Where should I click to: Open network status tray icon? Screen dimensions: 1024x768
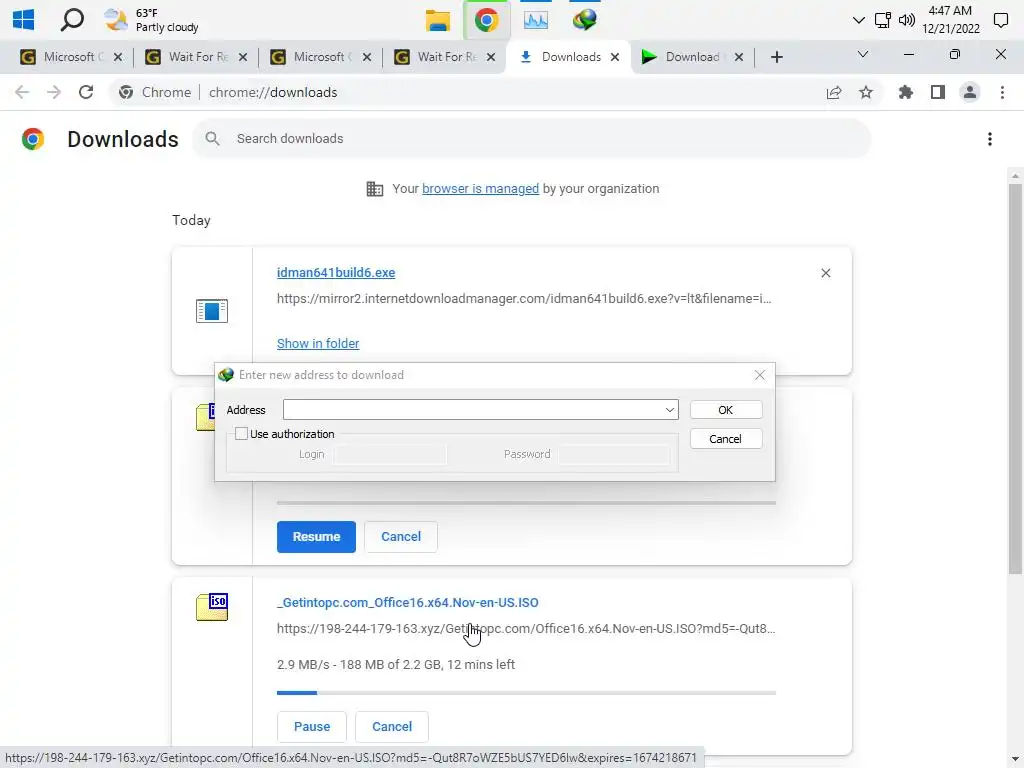(882, 20)
